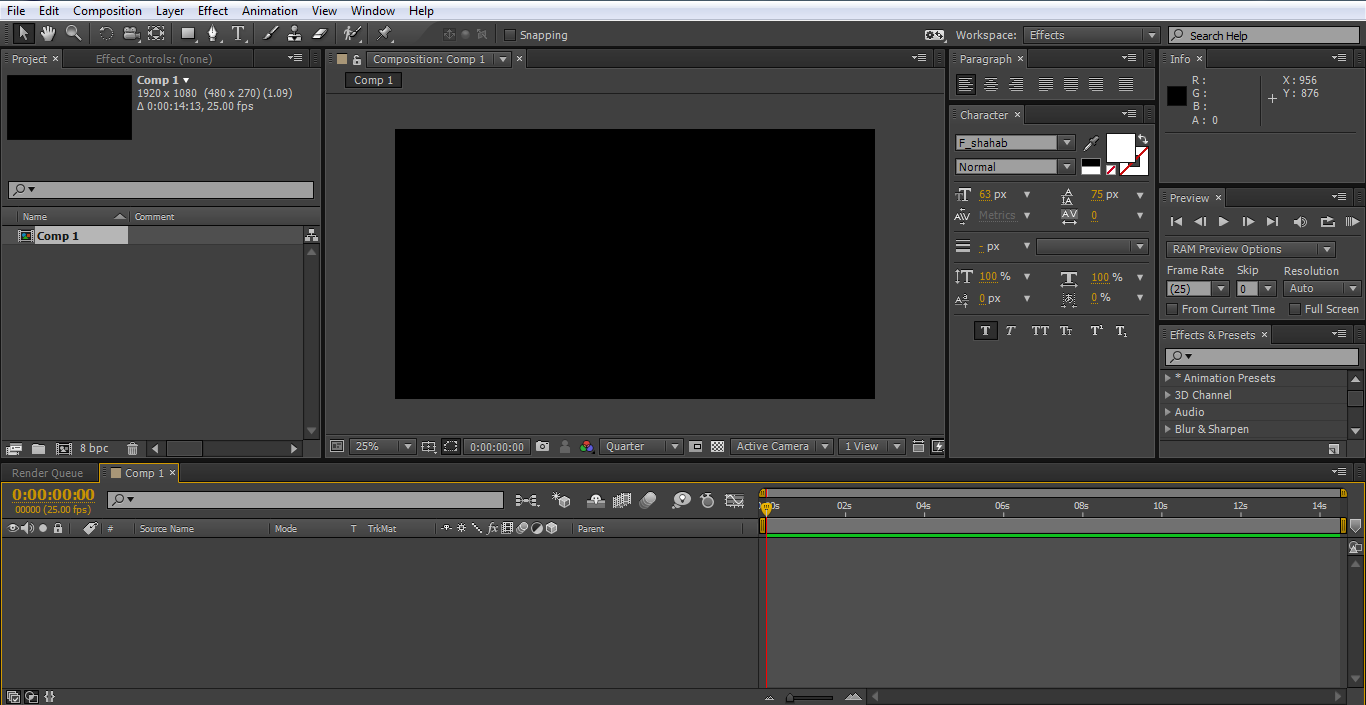Open the RAM Preview Options dropdown
The height and width of the screenshot is (705, 1366).
[1250, 249]
